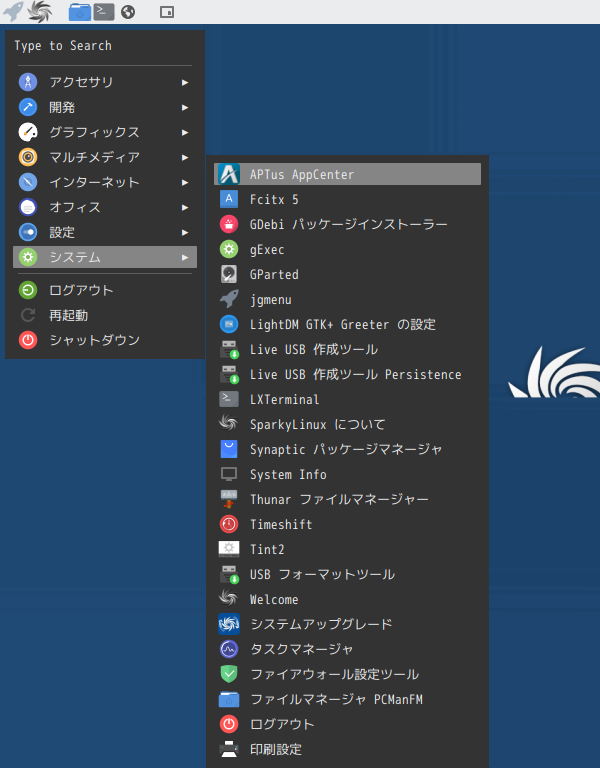
Task: Click the firewall shield icon
Action: (229, 674)
